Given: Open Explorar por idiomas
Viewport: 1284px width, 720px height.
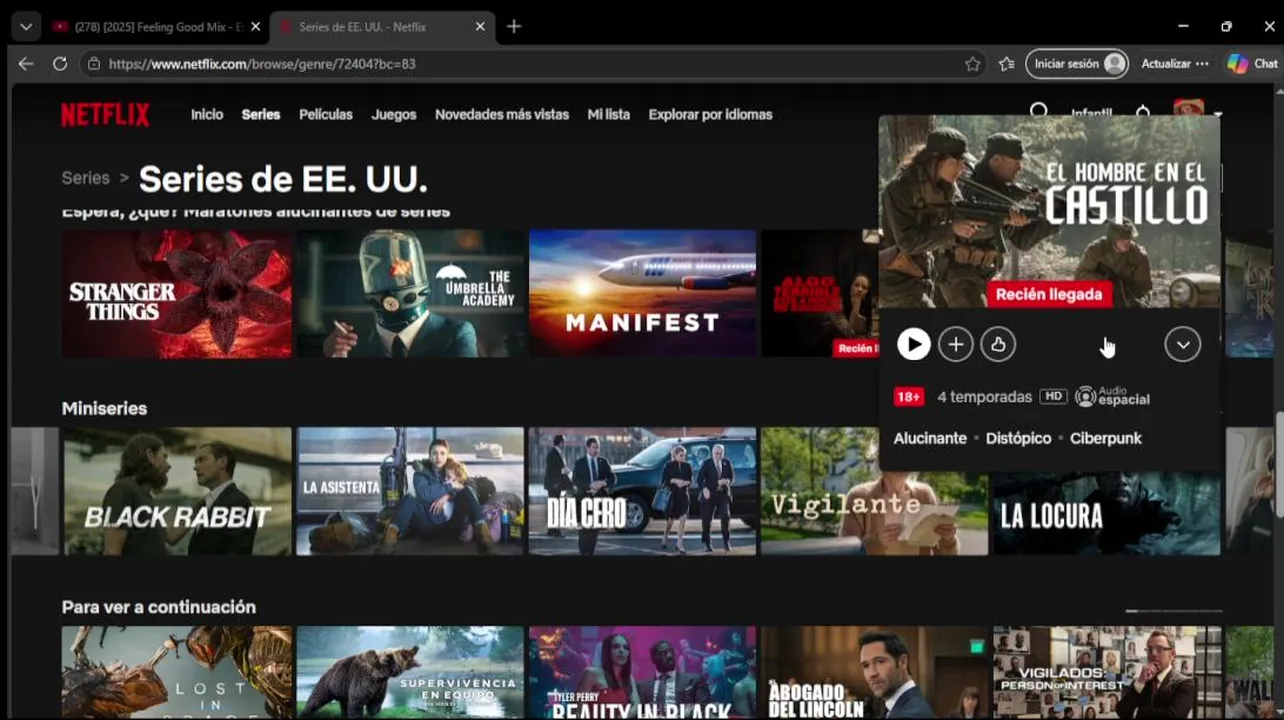Looking at the screenshot, I should point(710,115).
